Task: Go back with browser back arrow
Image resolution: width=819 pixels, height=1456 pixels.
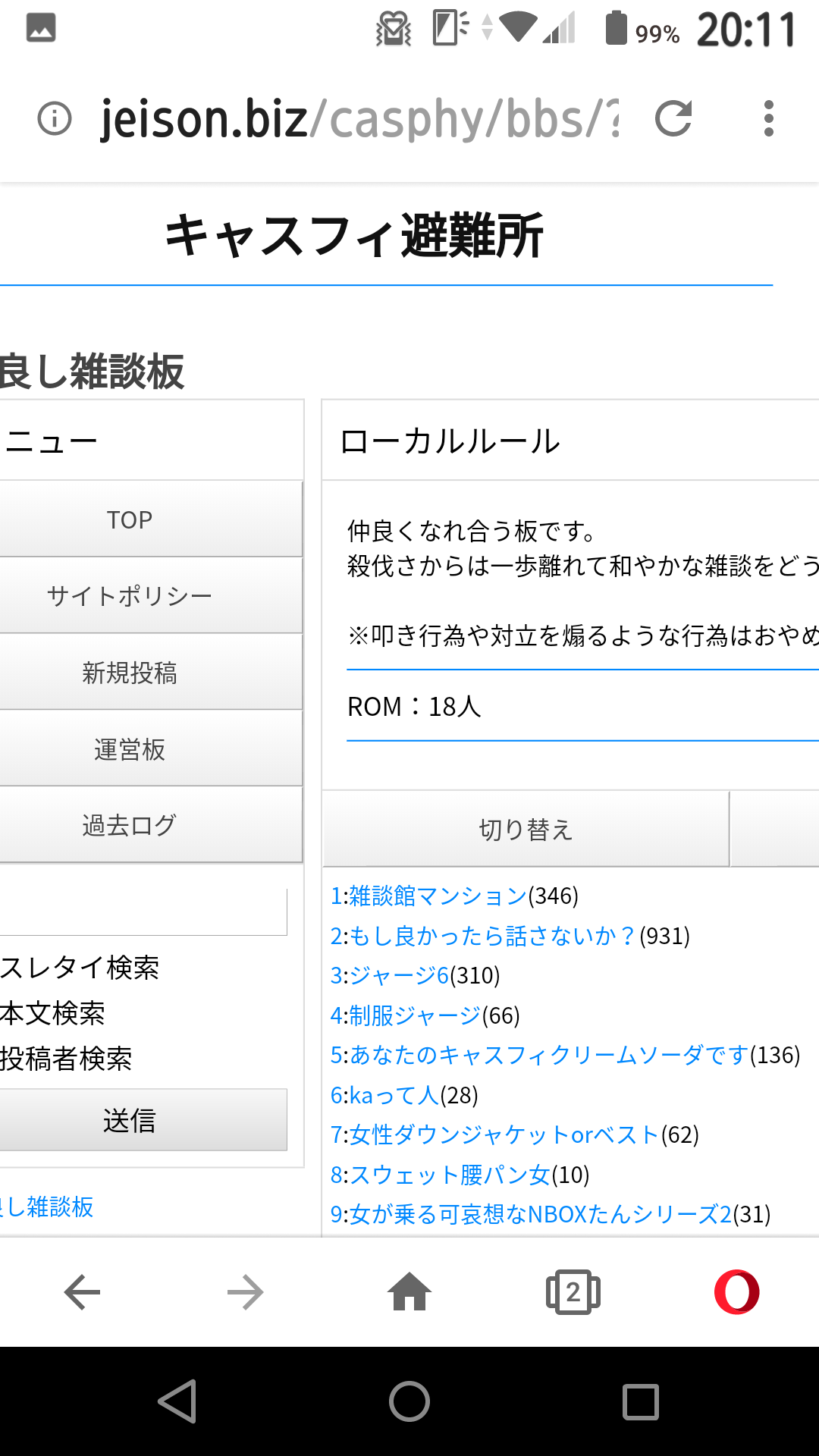Action: coord(82,1292)
